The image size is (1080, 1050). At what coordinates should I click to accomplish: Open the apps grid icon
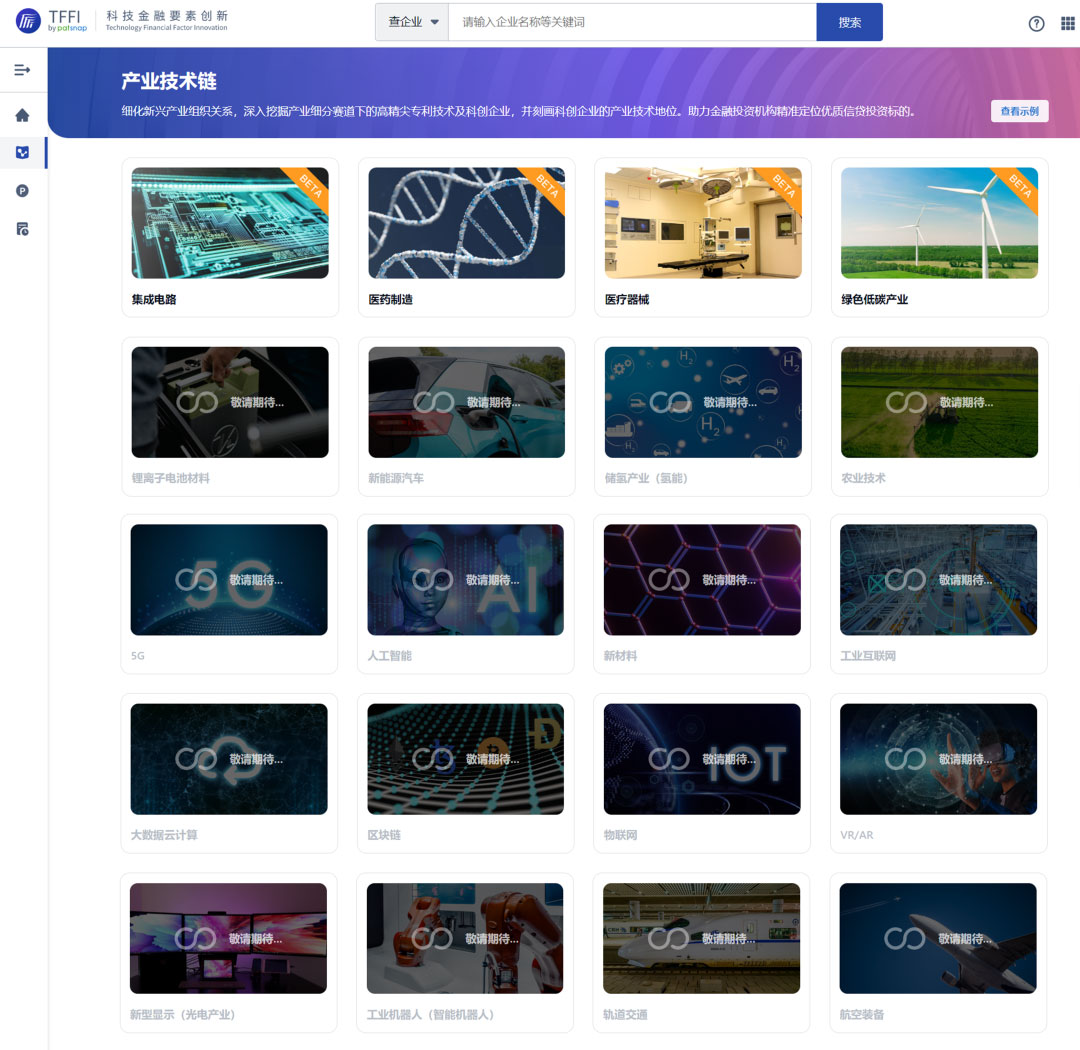(x=1067, y=24)
